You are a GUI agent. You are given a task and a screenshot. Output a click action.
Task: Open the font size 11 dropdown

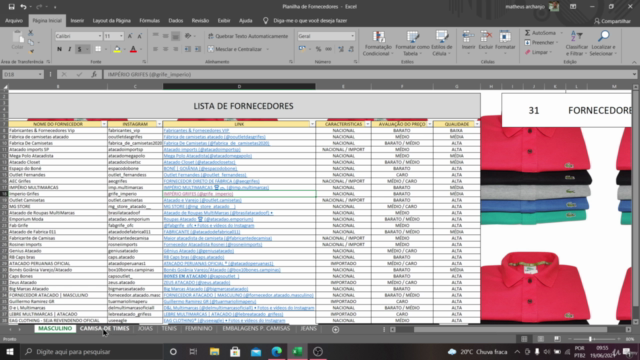[x=121, y=36]
